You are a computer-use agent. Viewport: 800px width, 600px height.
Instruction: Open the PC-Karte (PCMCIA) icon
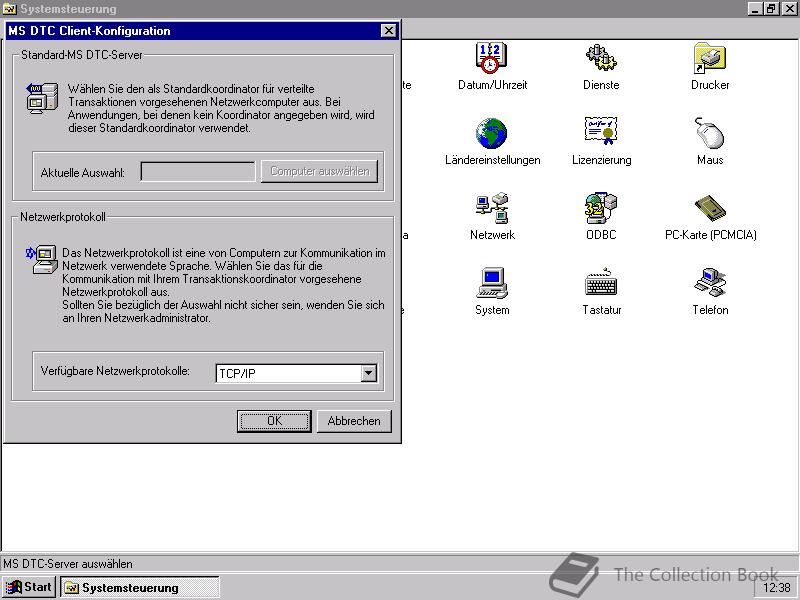(710, 208)
